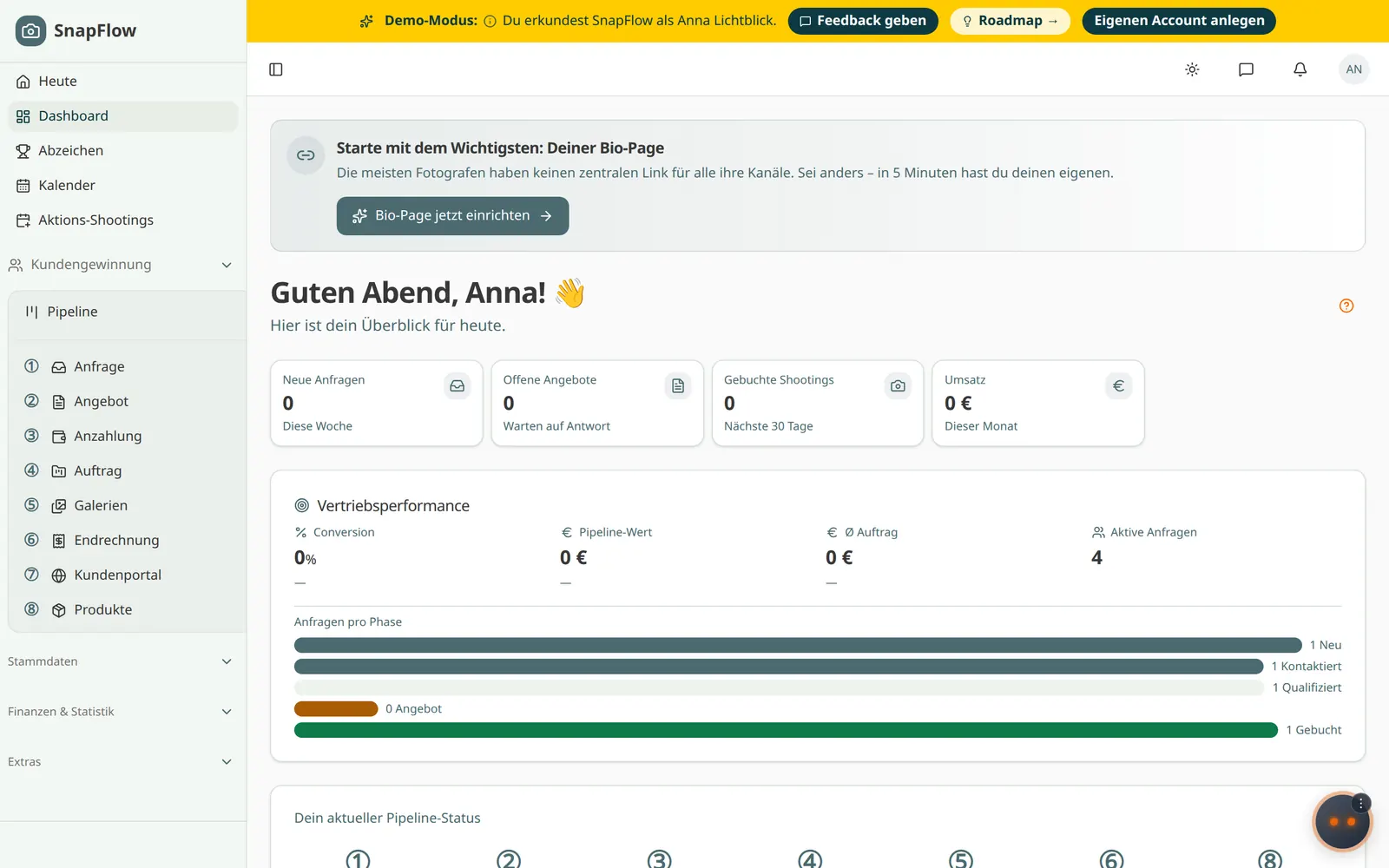Open the Roadmap link button

click(1010, 21)
